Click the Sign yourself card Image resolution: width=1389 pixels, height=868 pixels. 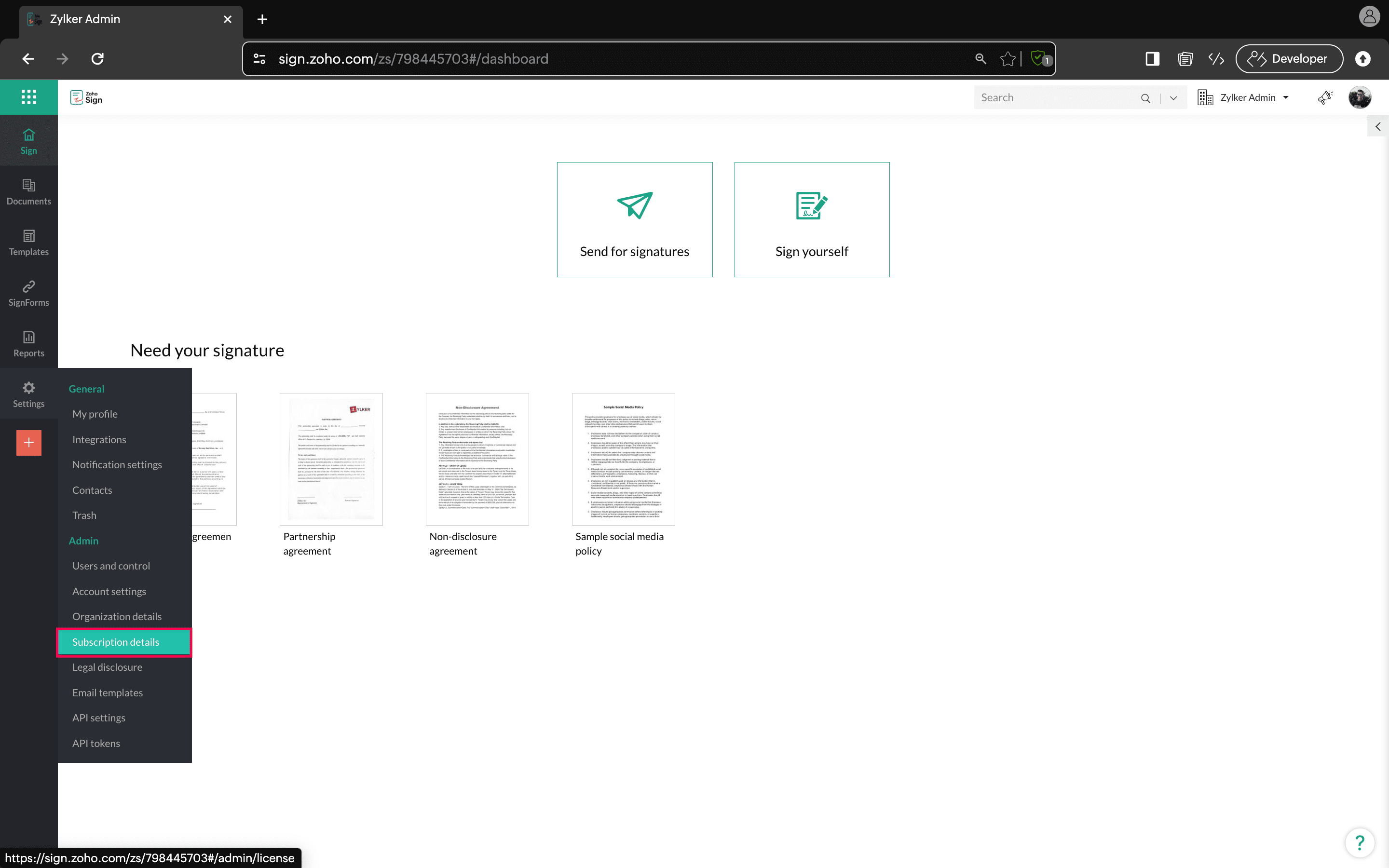tap(812, 219)
